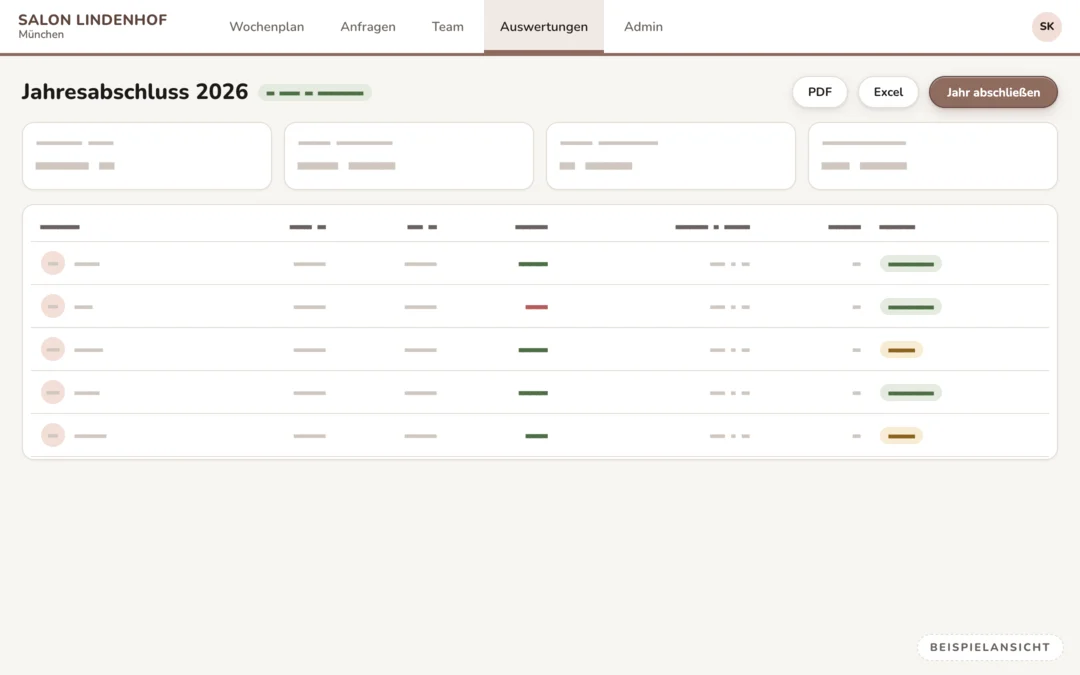Open the Admin tab
Image resolution: width=1080 pixels, height=675 pixels.
pyautogui.click(x=643, y=27)
